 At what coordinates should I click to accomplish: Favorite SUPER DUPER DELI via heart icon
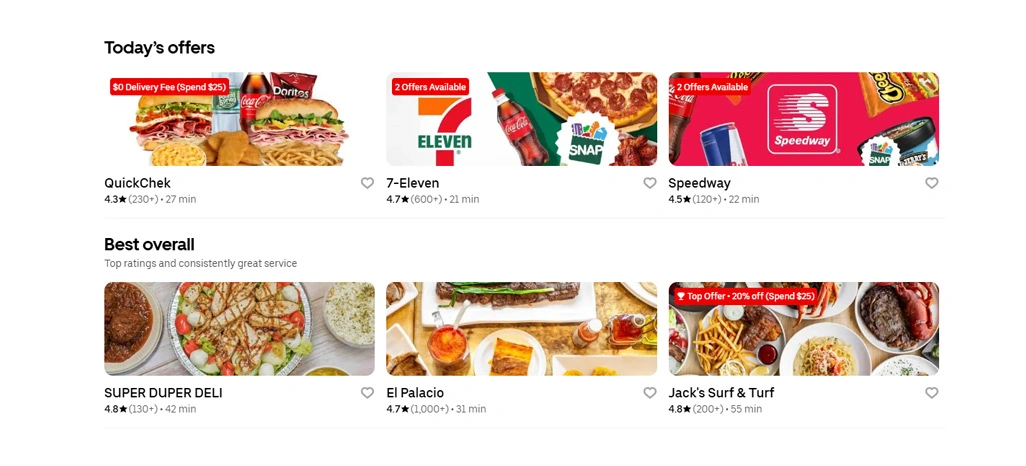(367, 393)
